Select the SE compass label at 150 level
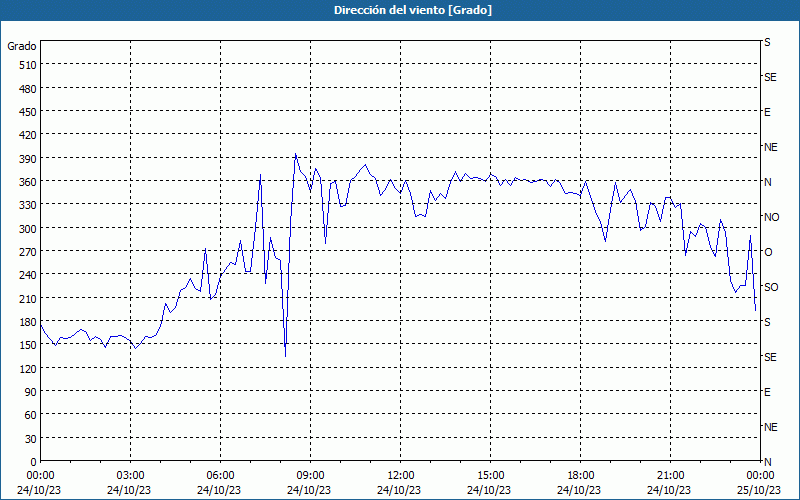This screenshot has width=800, height=500. pos(770,357)
